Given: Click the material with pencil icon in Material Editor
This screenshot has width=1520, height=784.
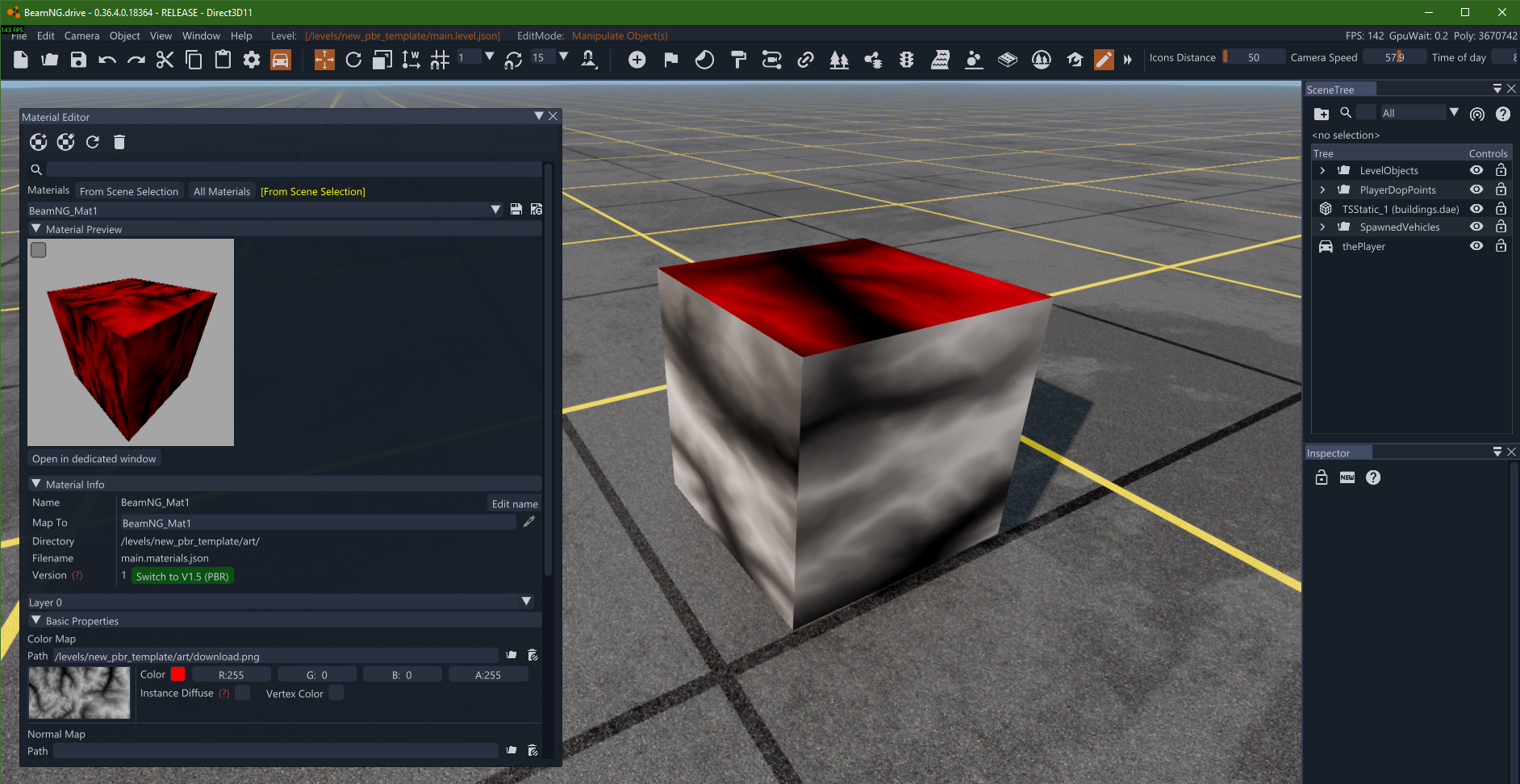Looking at the screenshot, I should (66, 143).
